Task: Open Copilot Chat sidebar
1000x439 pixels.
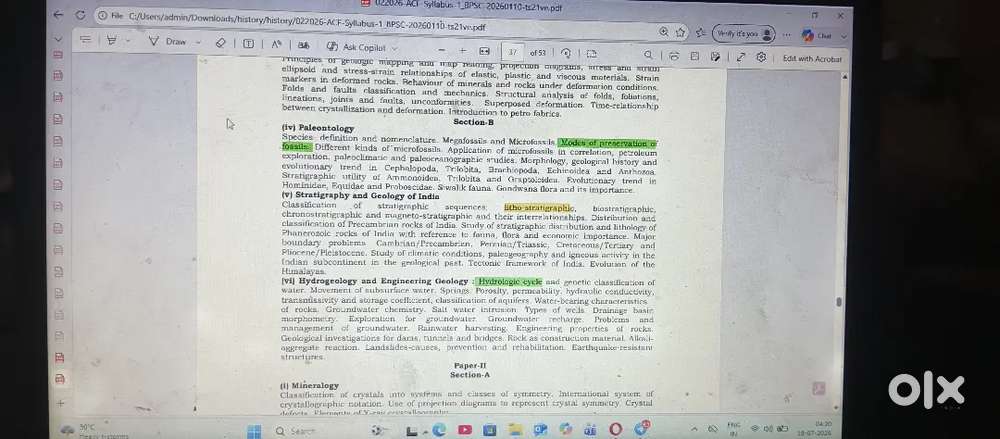Action: (818, 36)
